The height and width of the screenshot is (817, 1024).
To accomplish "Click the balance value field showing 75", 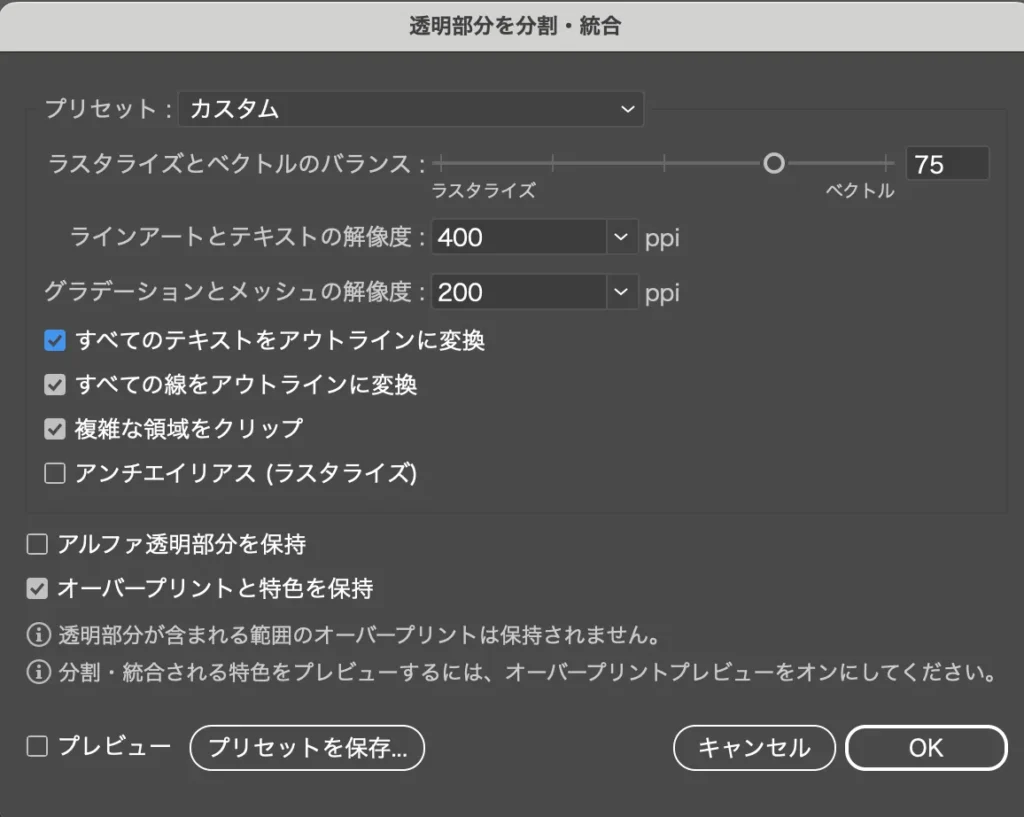I will (x=946, y=164).
